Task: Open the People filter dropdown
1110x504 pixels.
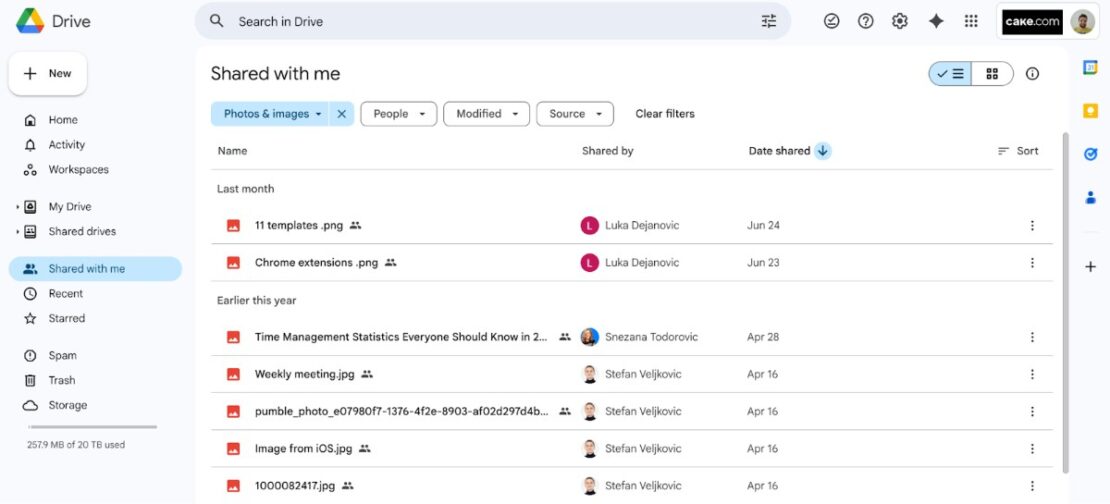Action: click(x=399, y=114)
